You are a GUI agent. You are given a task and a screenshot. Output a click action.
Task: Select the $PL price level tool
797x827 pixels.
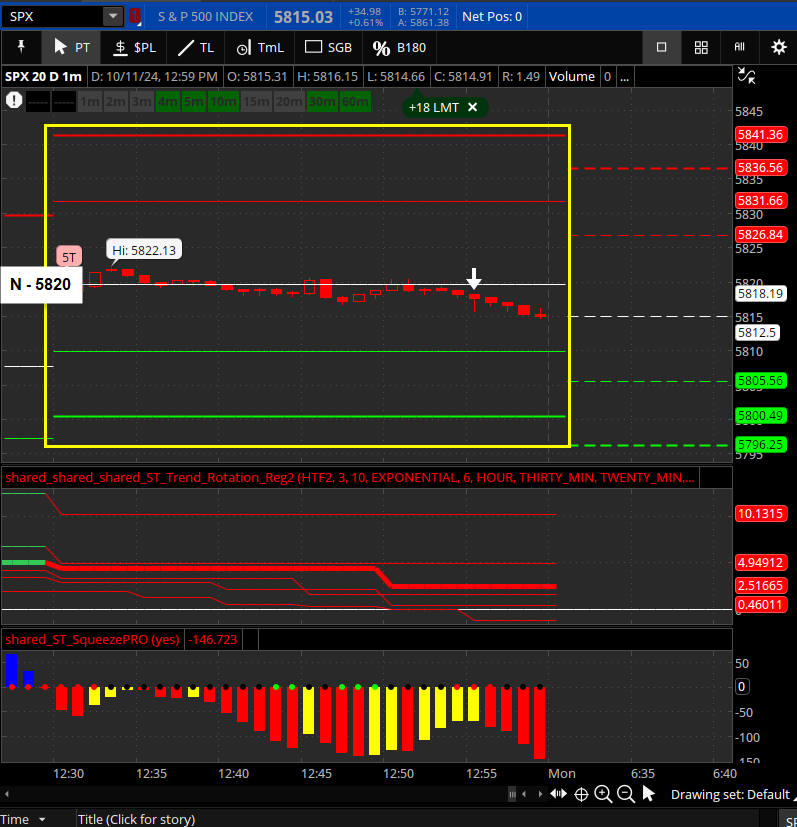pos(134,47)
